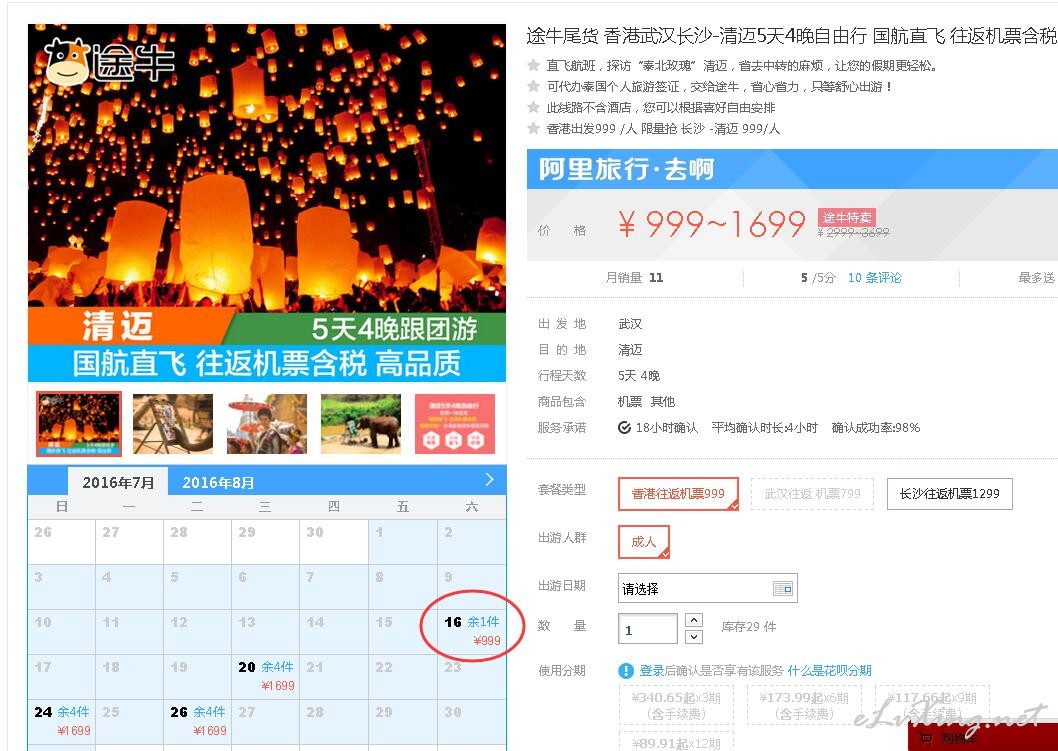
Task: Choose the ¥340.65起x3期 installment option
Action: pos(676,705)
